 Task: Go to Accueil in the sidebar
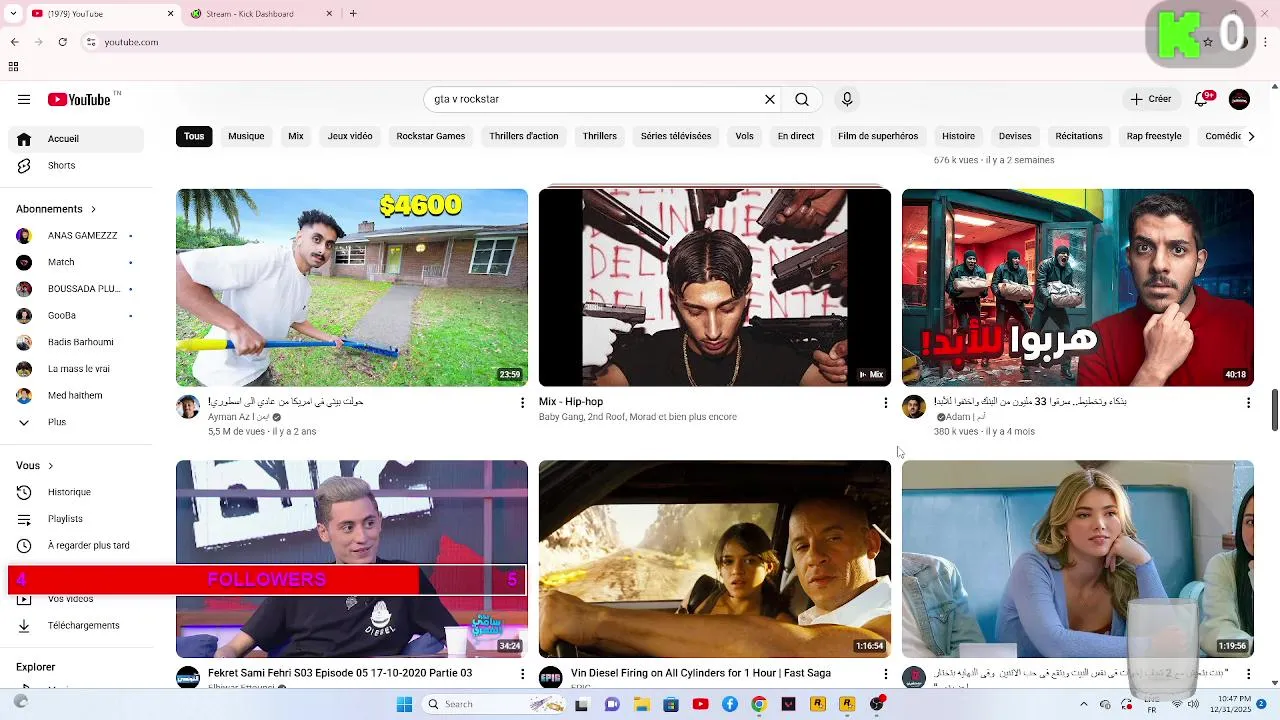pos(76,139)
